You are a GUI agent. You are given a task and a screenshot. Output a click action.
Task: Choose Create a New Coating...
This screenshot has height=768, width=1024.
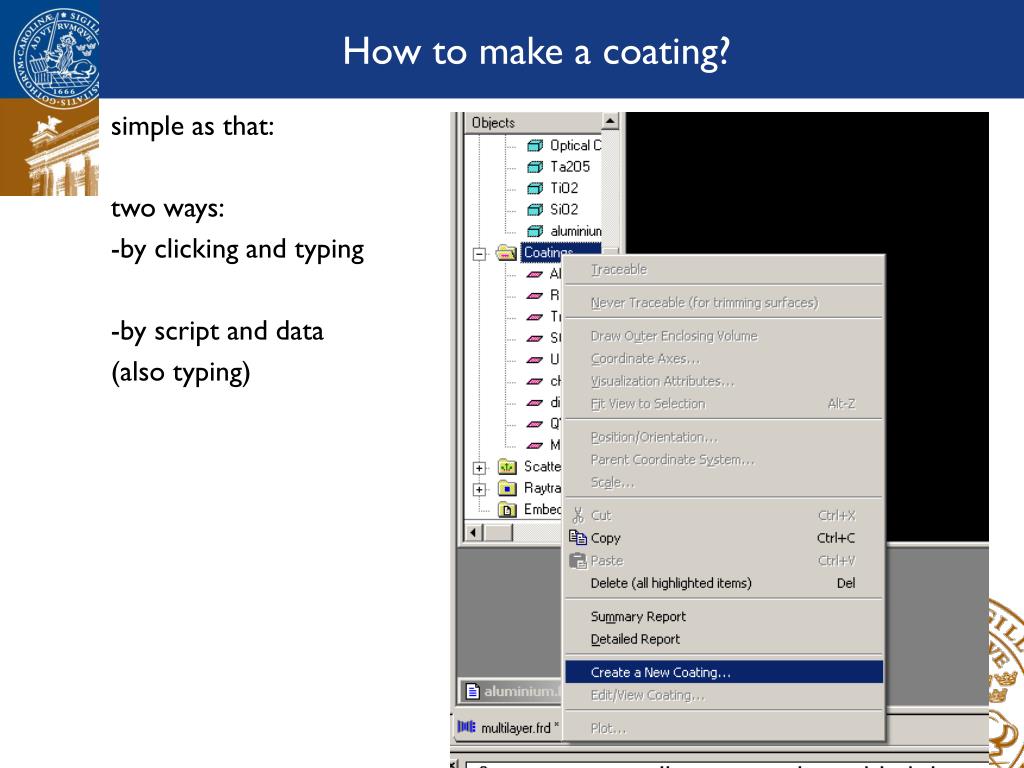click(724, 672)
